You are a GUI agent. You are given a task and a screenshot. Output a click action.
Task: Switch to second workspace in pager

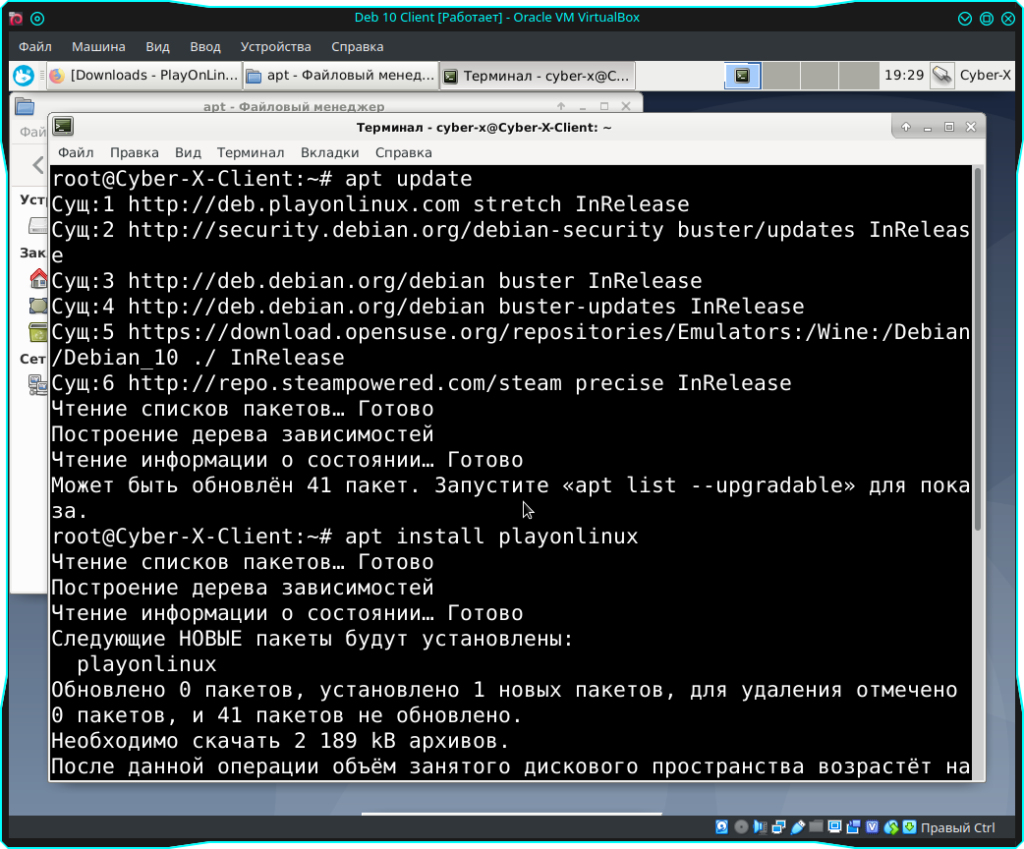pyautogui.click(x=780, y=75)
